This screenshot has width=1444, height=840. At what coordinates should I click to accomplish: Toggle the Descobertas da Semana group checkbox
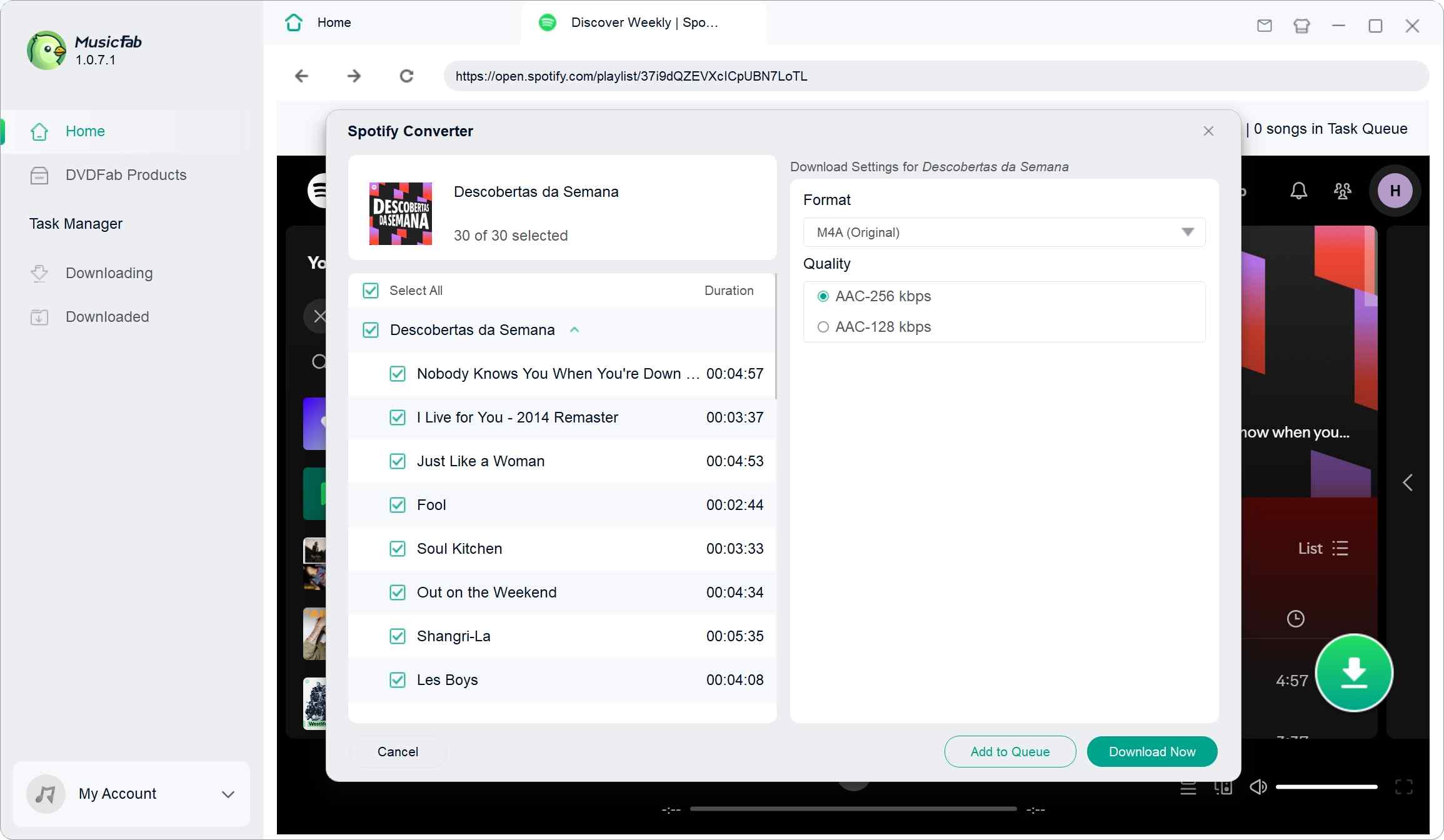click(371, 330)
